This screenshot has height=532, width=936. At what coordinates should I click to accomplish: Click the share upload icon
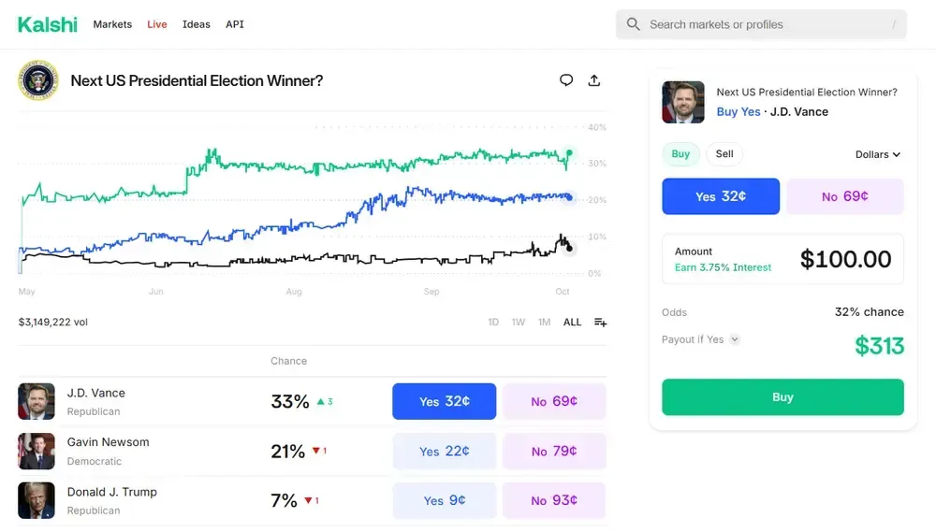tap(594, 80)
